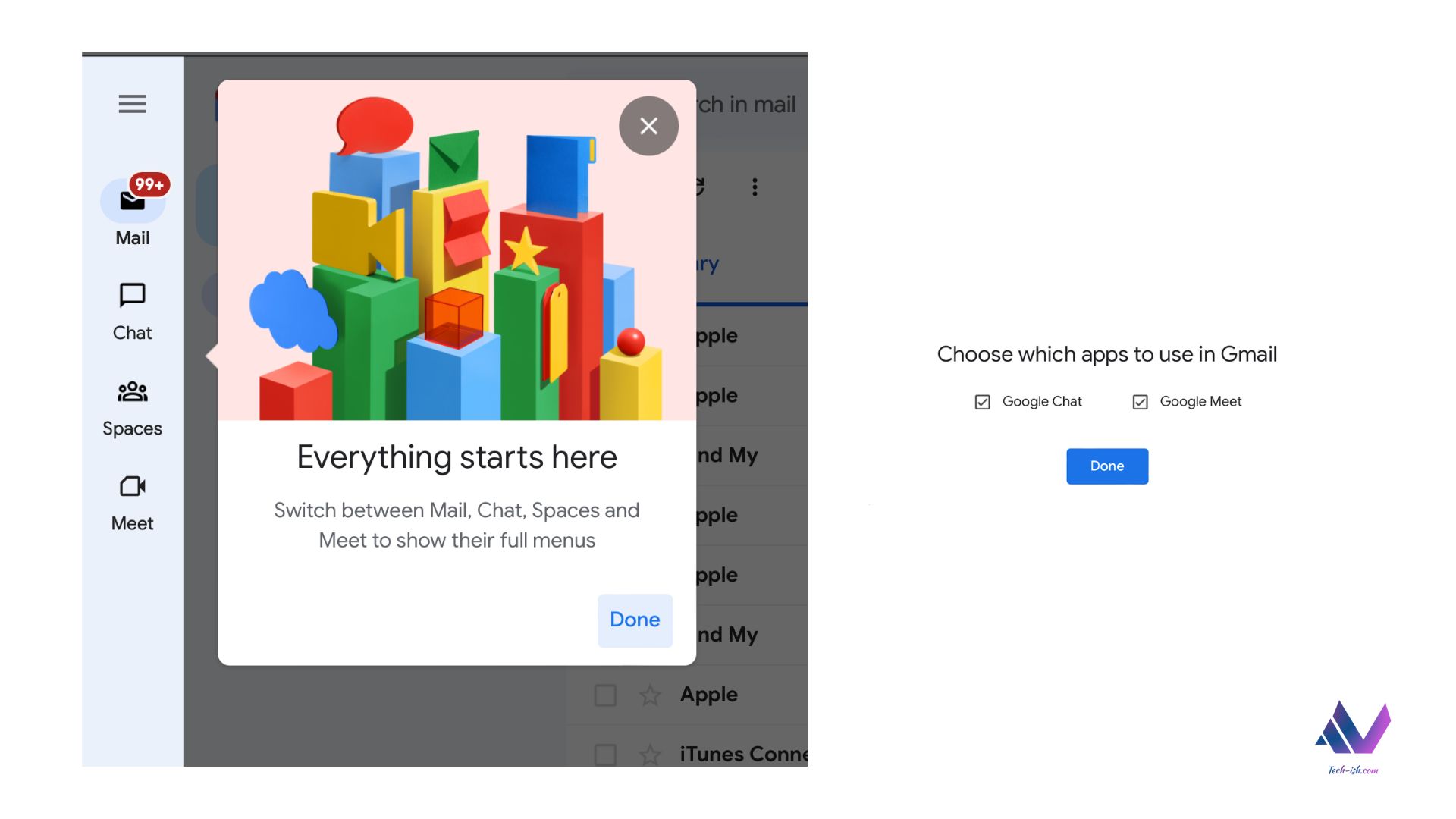This screenshot has height=819, width=1456.
Task: Select the checkbox beside iTunes Connect email
Action: [x=605, y=755]
